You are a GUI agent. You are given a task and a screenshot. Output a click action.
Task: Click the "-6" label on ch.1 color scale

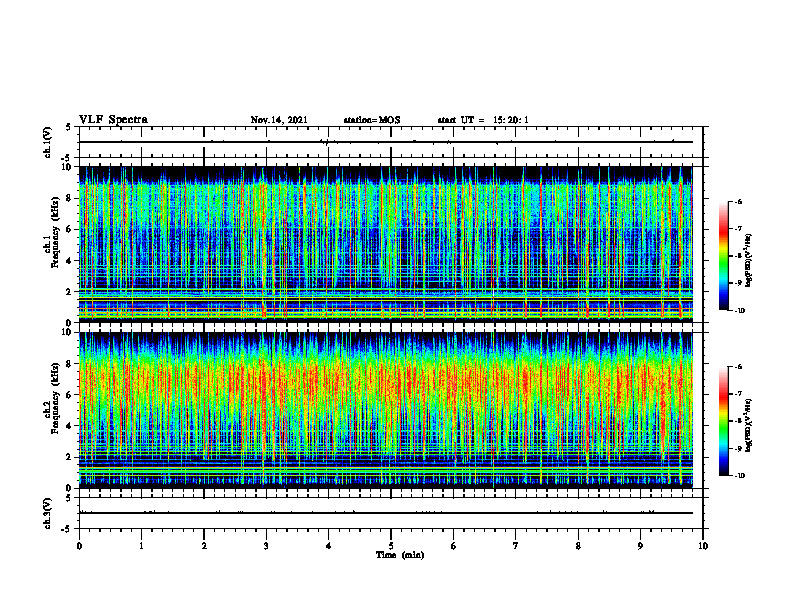coord(739,202)
